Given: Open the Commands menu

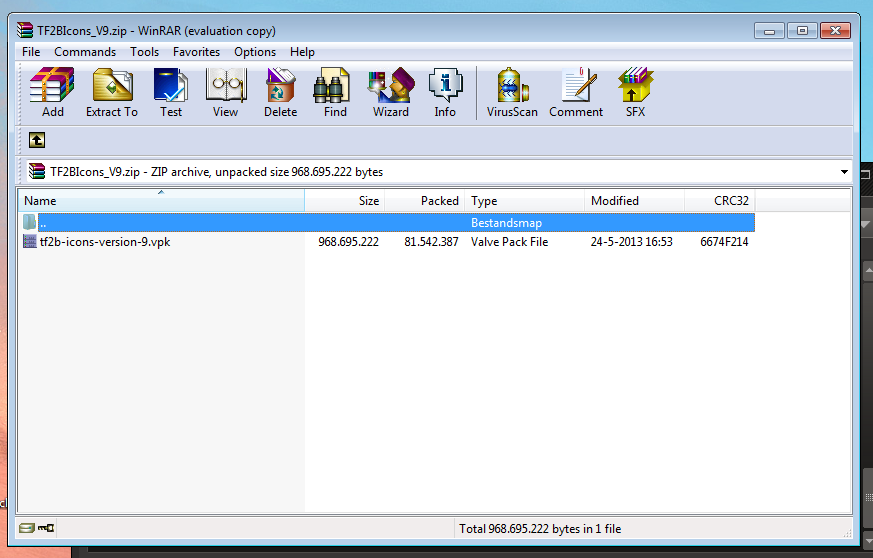Looking at the screenshot, I should 85,52.
